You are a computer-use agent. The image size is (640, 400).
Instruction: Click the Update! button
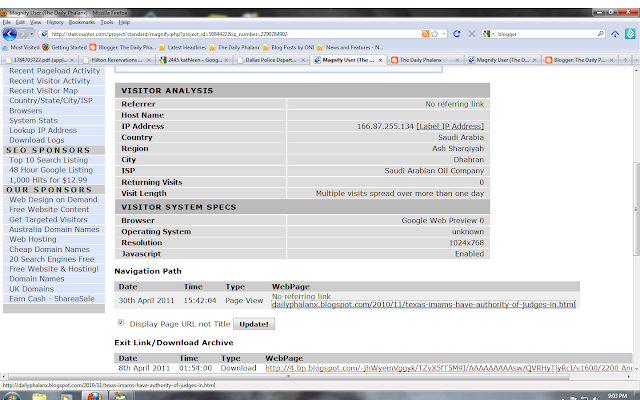point(254,324)
